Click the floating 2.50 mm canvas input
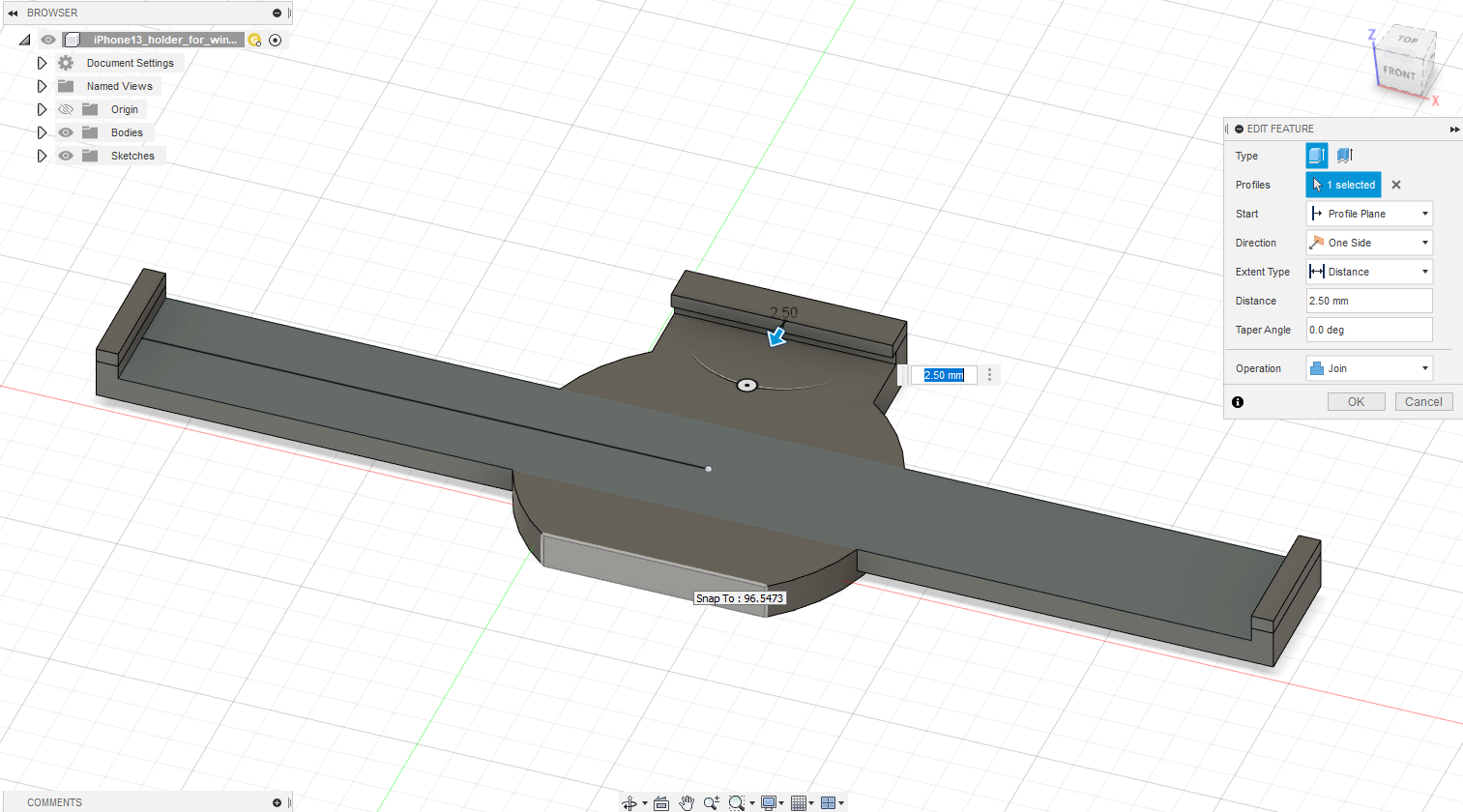 [944, 375]
